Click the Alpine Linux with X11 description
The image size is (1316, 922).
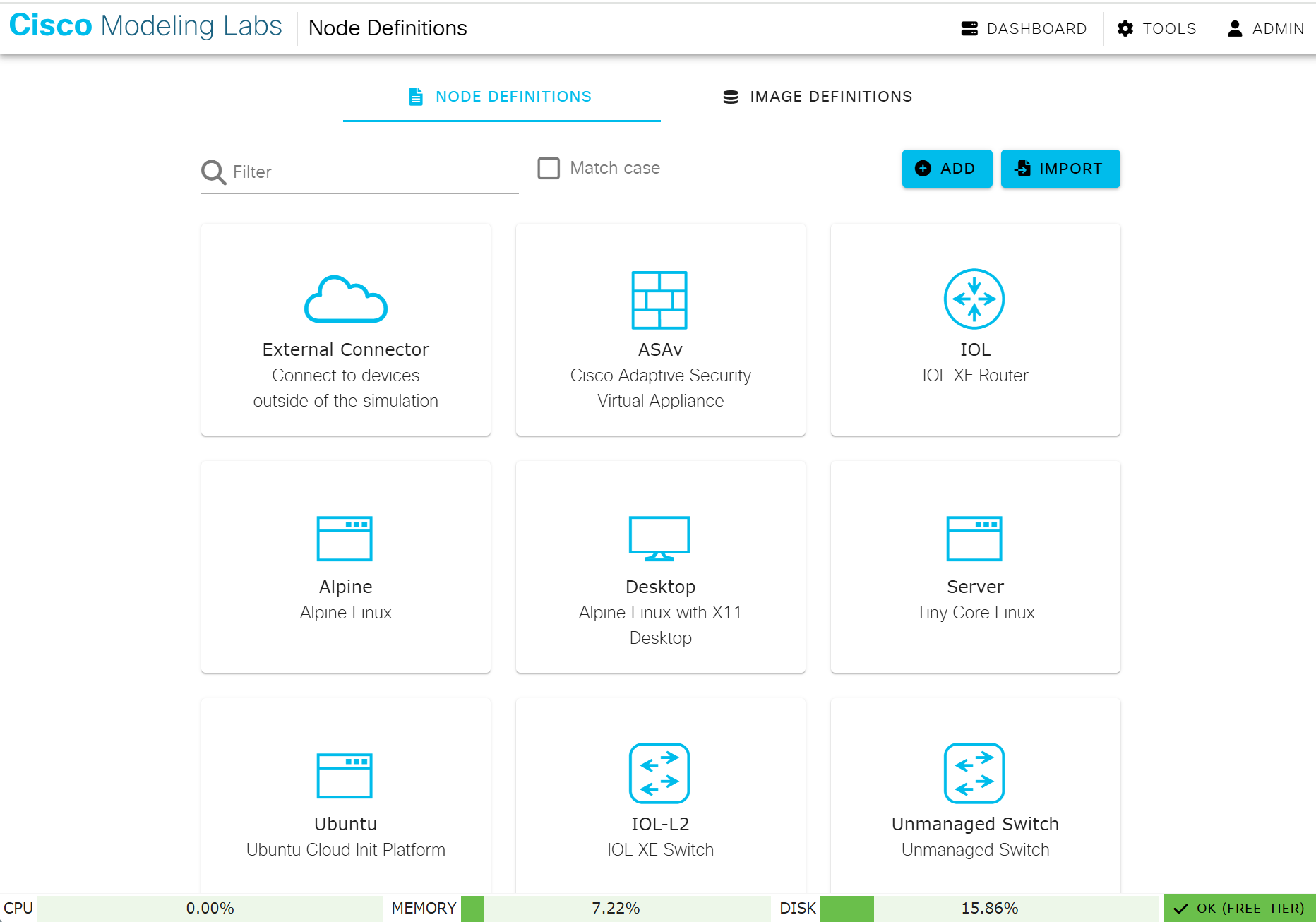[661, 625]
